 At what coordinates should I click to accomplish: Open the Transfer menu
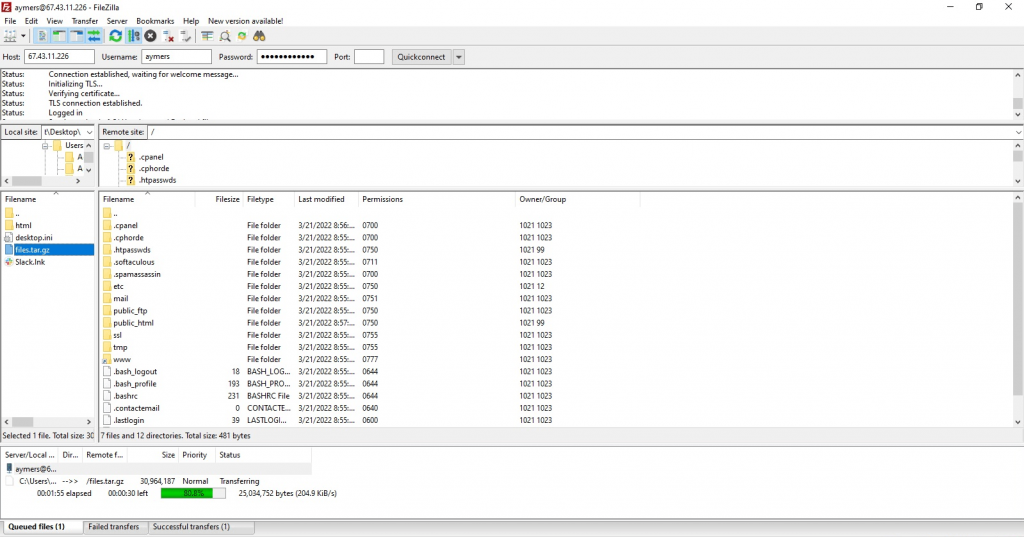[84, 21]
